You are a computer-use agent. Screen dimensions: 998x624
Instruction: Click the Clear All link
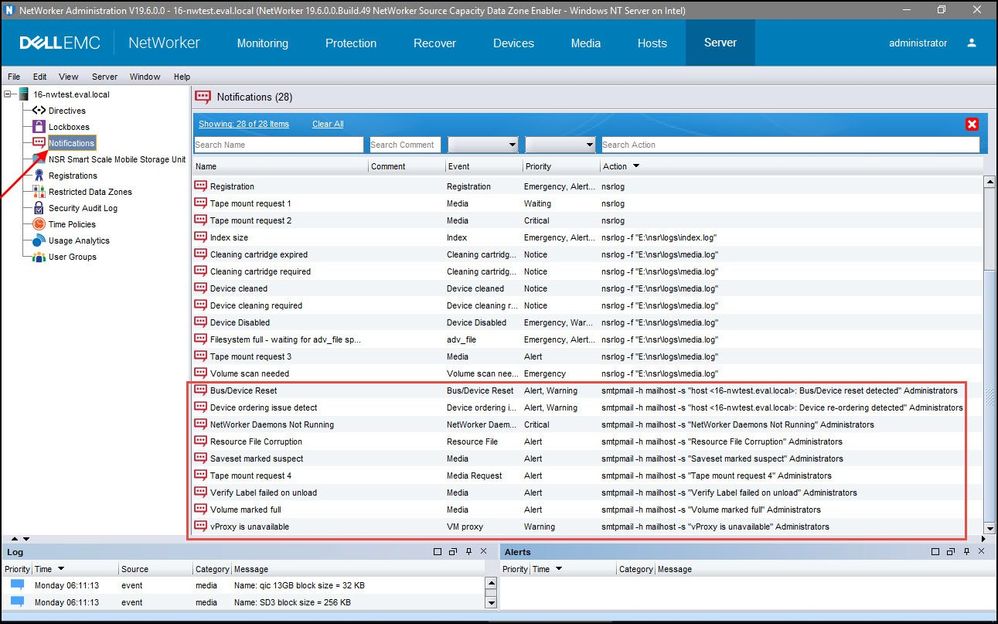328,124
